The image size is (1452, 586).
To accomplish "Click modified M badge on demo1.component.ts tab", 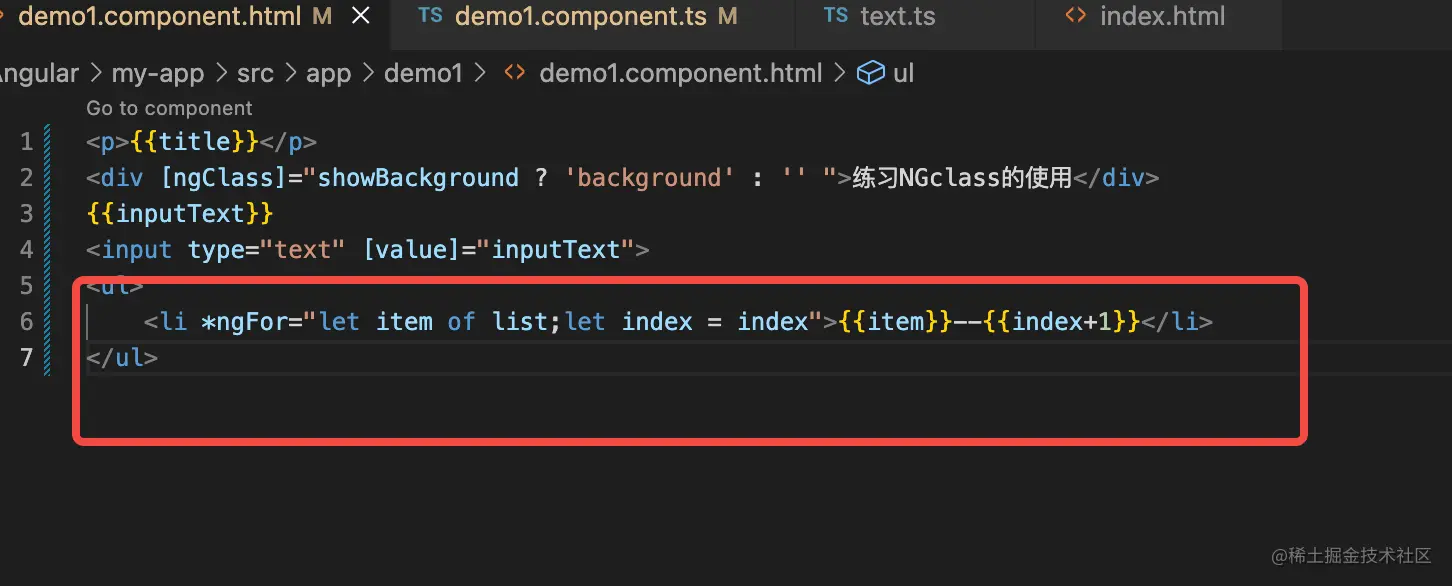I will [x=728, y=16].
